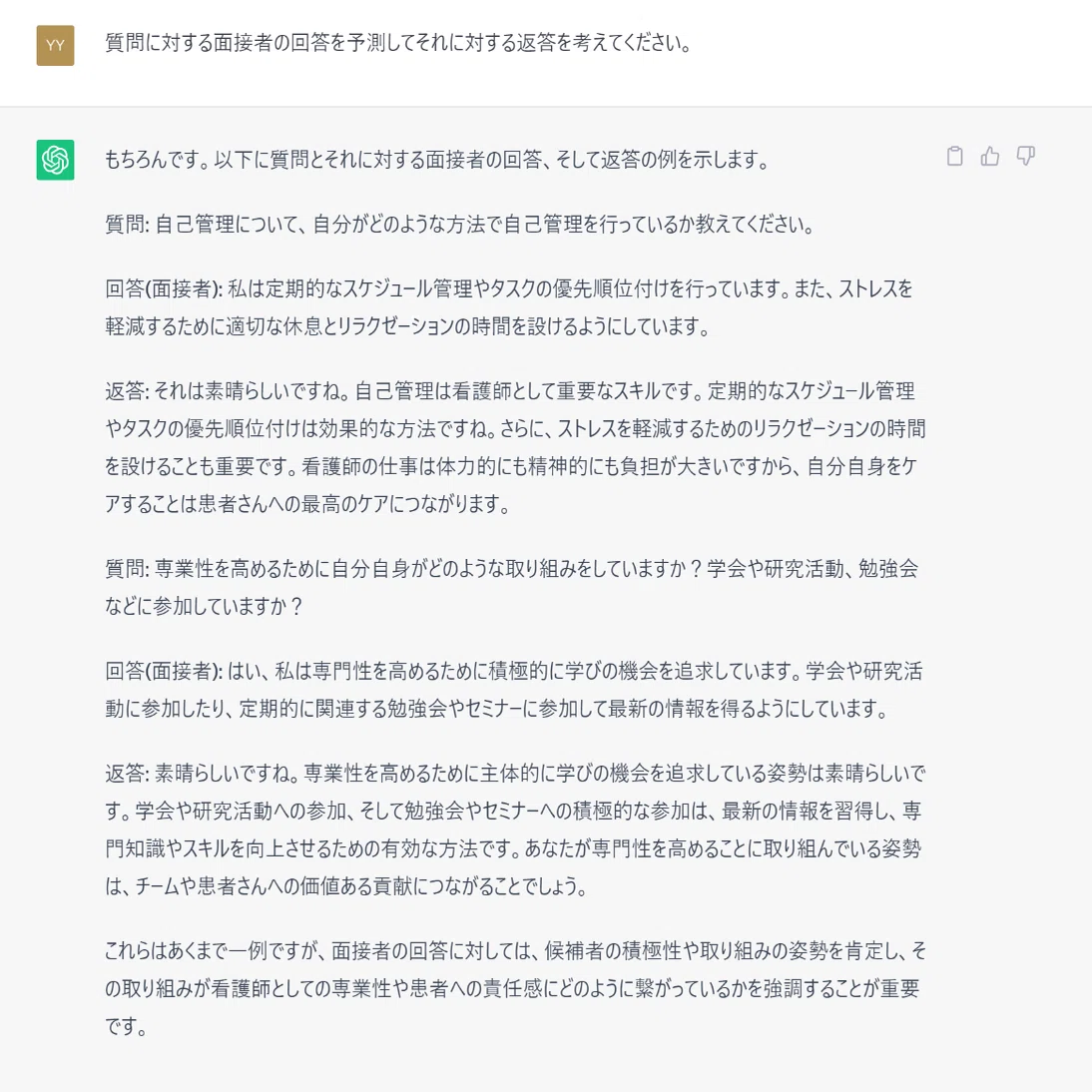1092x1092 pixels.
Task: Click the reply paragraph starting それは素晴らしいですね
Action: (515, 447)
